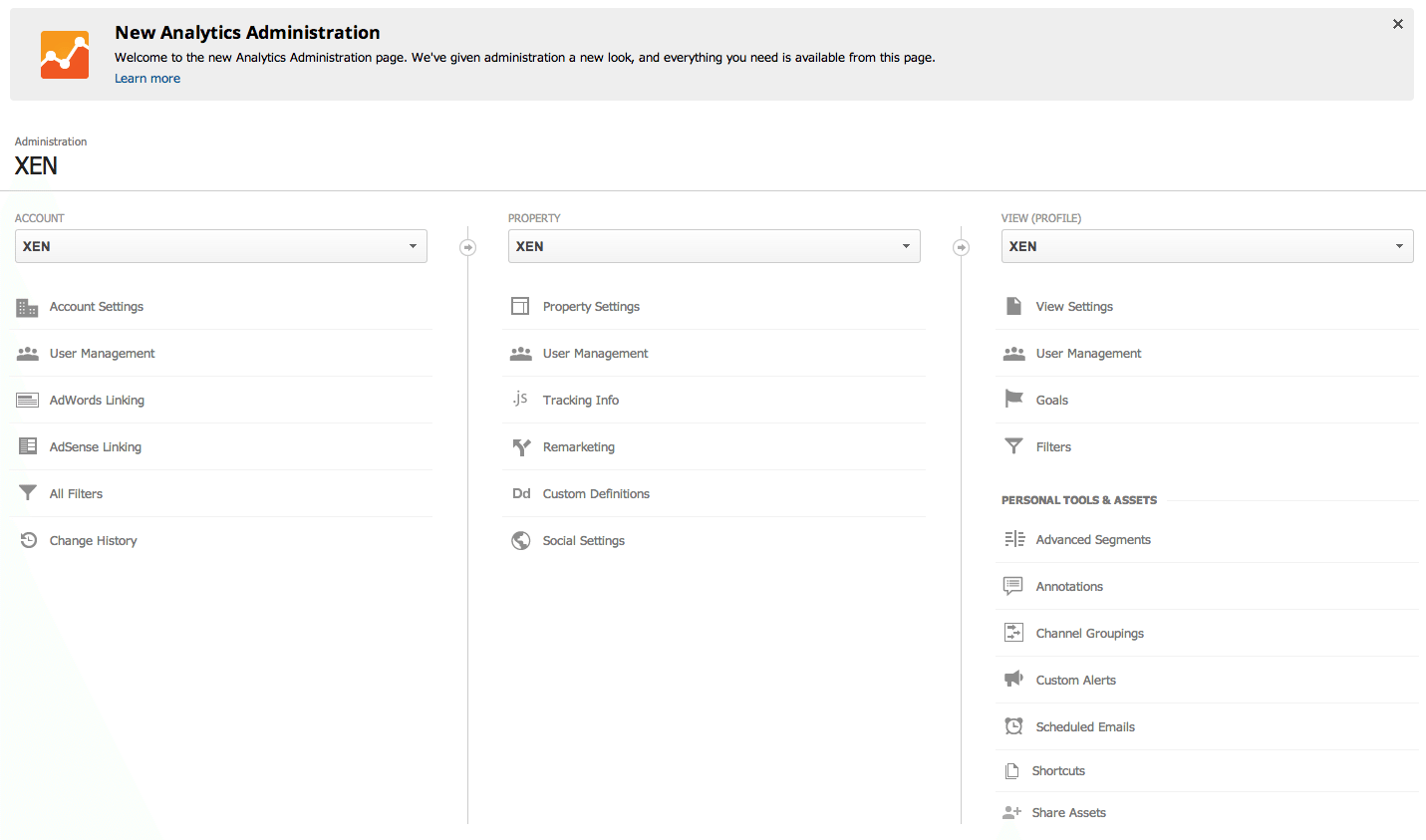Dismiss the New Analytics Administration banner

pyautogui.click(x=1398, y=24)
